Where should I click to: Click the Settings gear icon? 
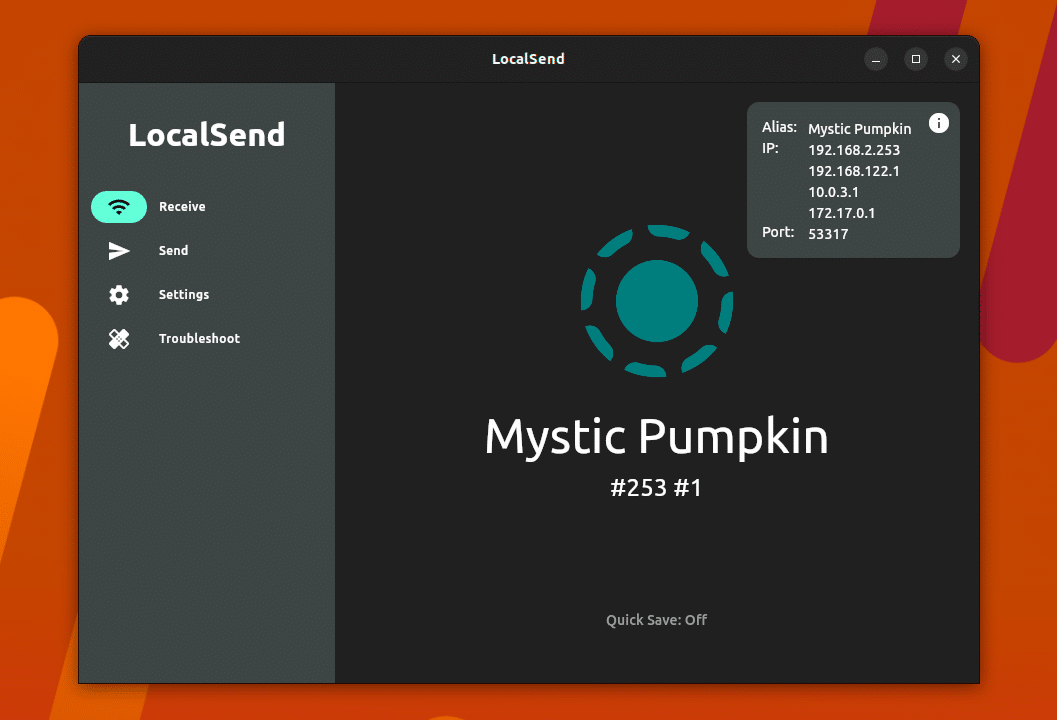(119, 295)
